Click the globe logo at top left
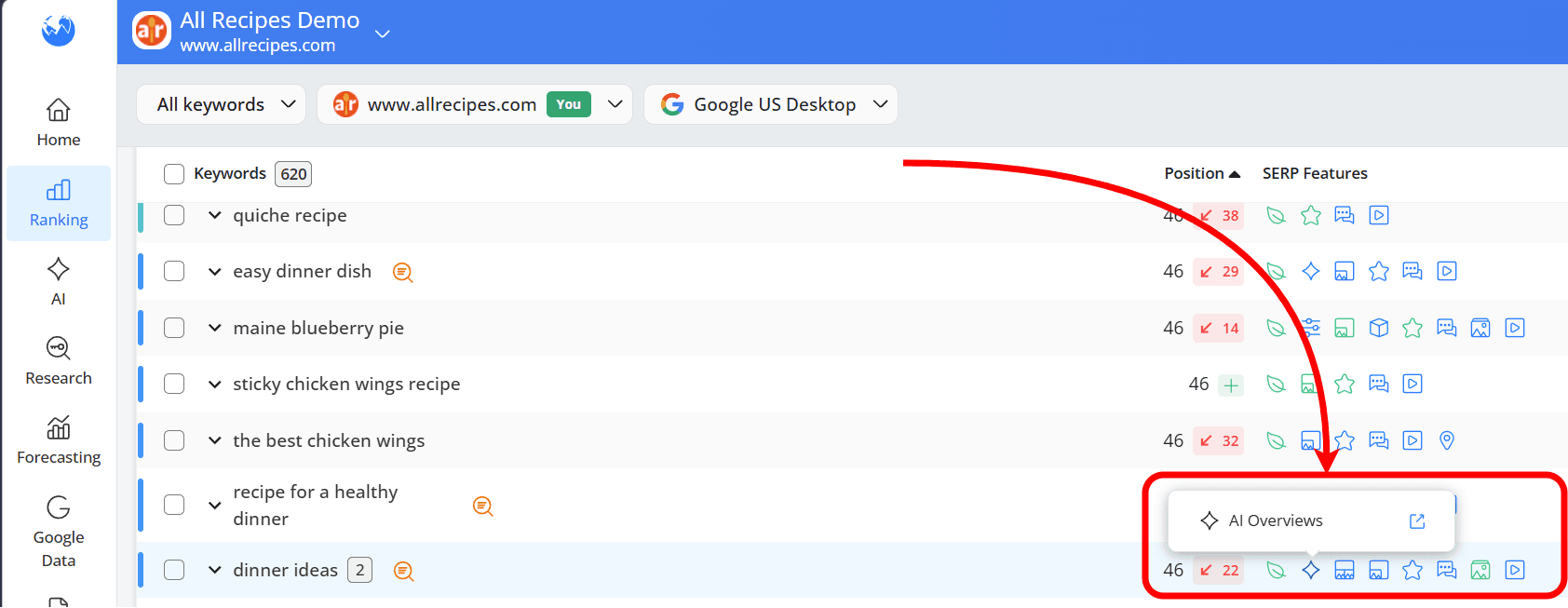This screenshot has height=608, width=1568. pos(58,30)
